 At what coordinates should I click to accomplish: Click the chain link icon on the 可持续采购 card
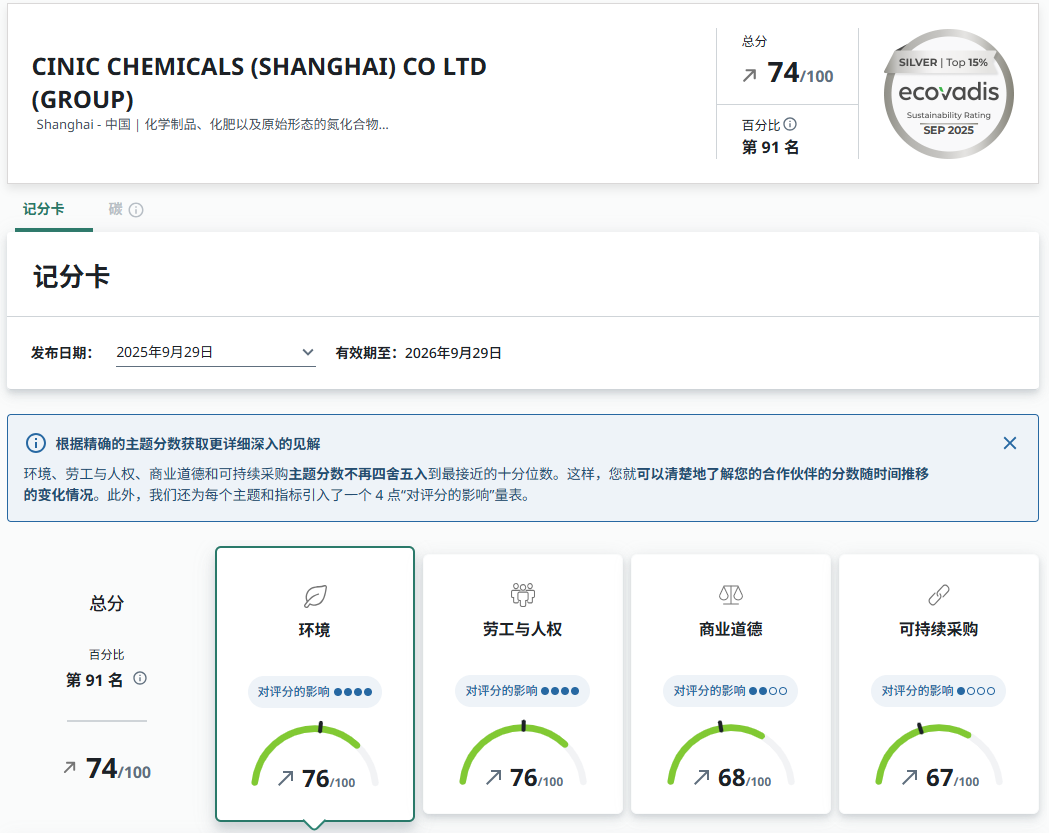[x=938, y=596]
